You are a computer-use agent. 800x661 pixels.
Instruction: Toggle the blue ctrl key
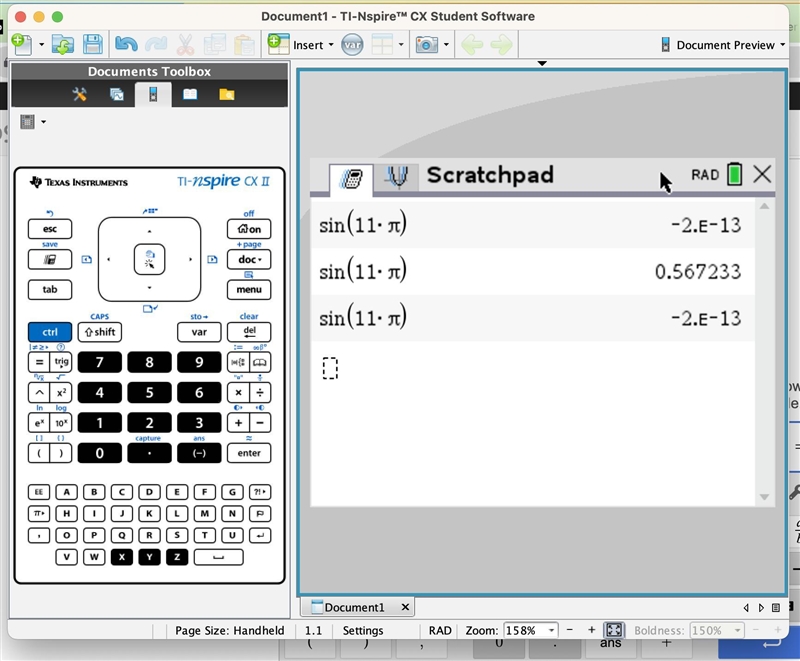pos(50,332)
